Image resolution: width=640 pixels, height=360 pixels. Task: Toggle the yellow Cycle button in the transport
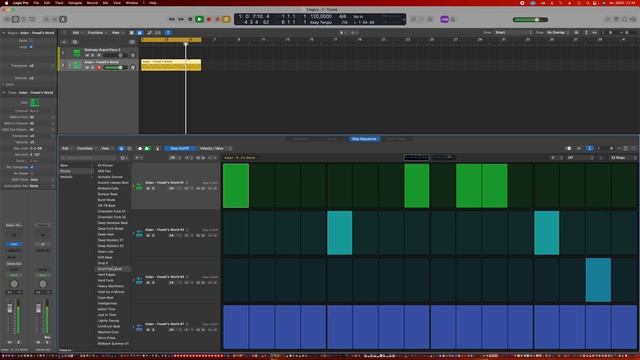226,19
